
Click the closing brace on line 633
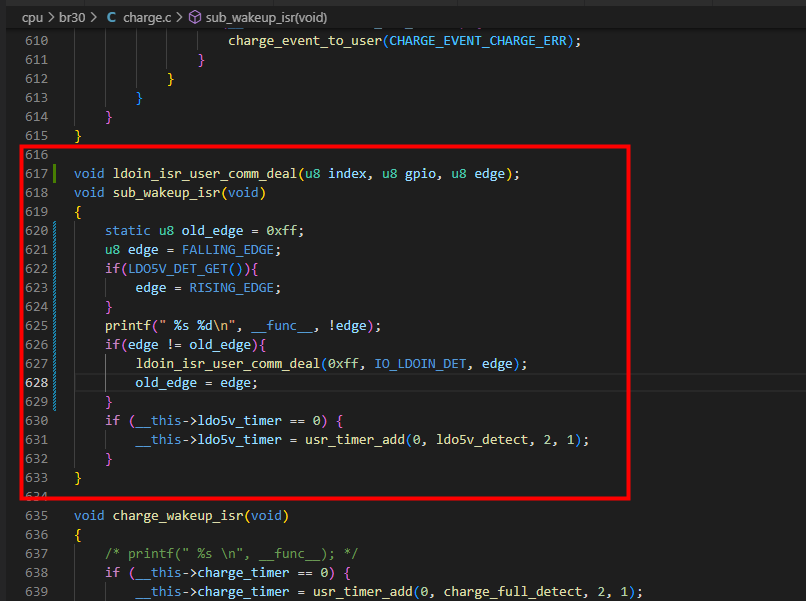(x=78, y=478)
